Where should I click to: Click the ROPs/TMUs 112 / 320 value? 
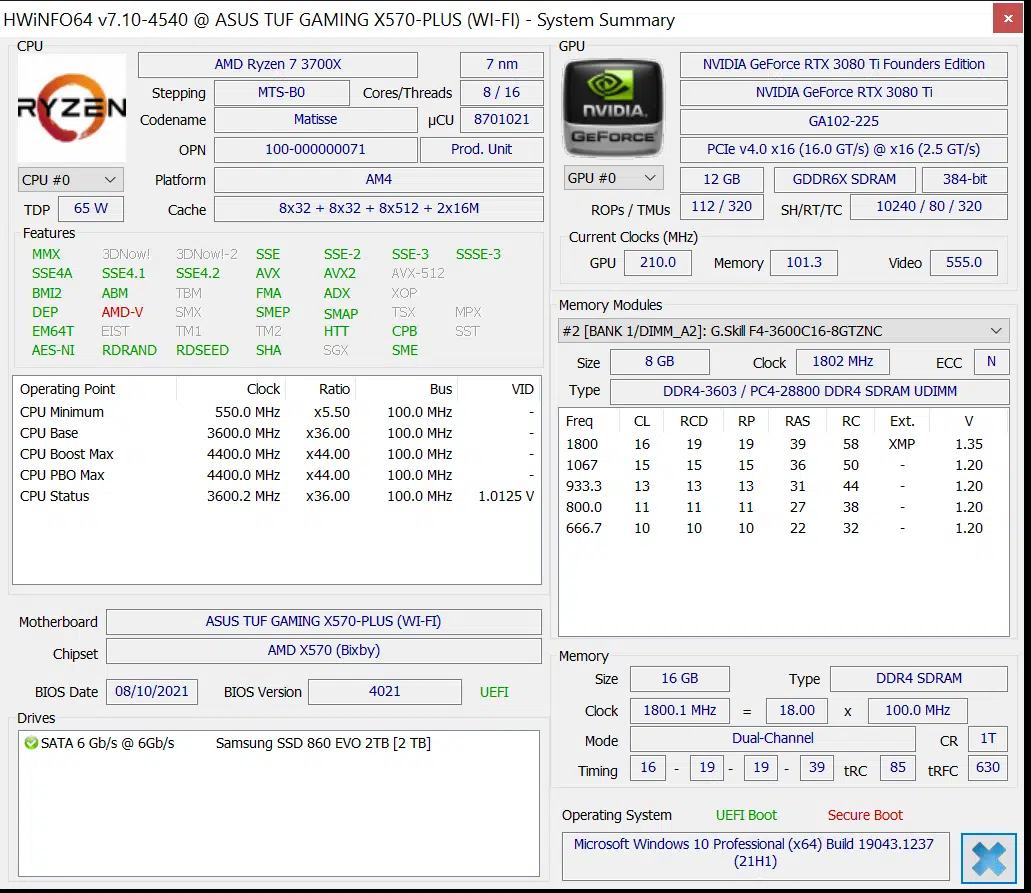tap(721, 207)
